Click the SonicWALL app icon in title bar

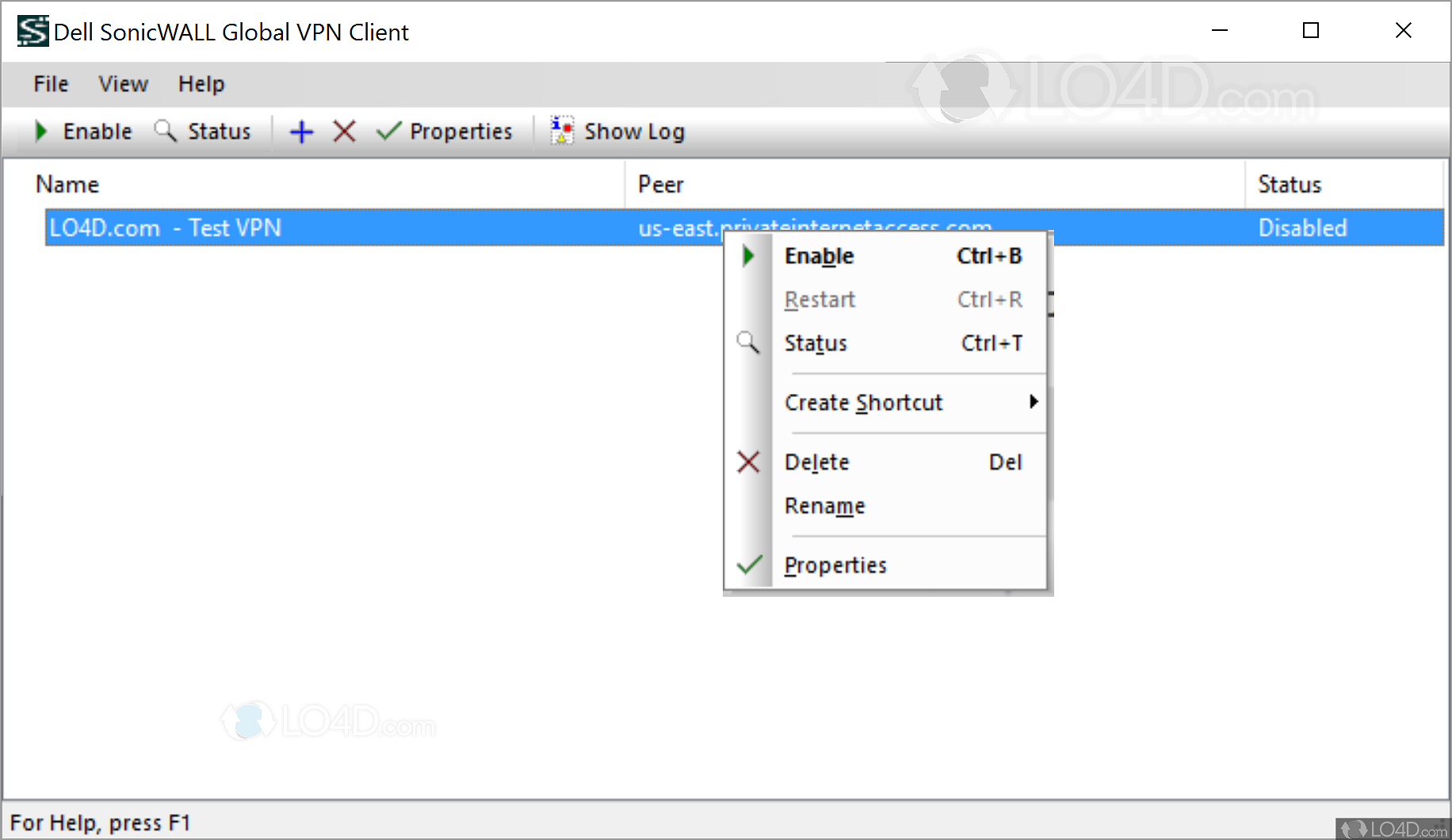pos(33,32)
